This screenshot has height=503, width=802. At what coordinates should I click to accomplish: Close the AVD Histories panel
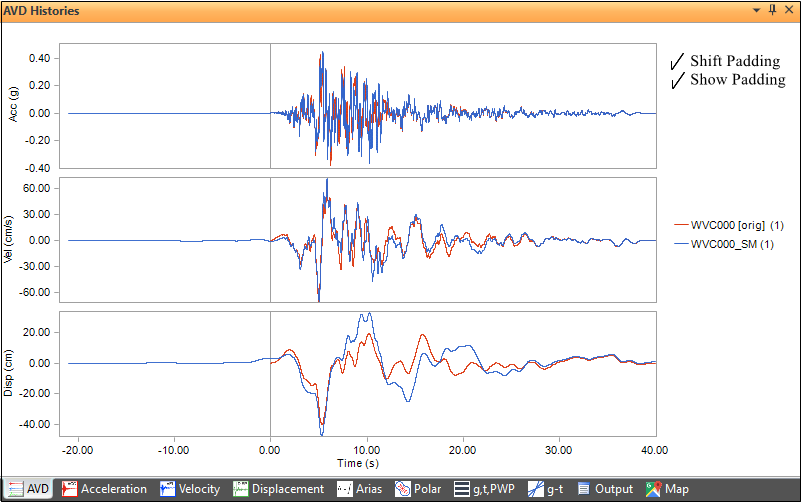788,10
